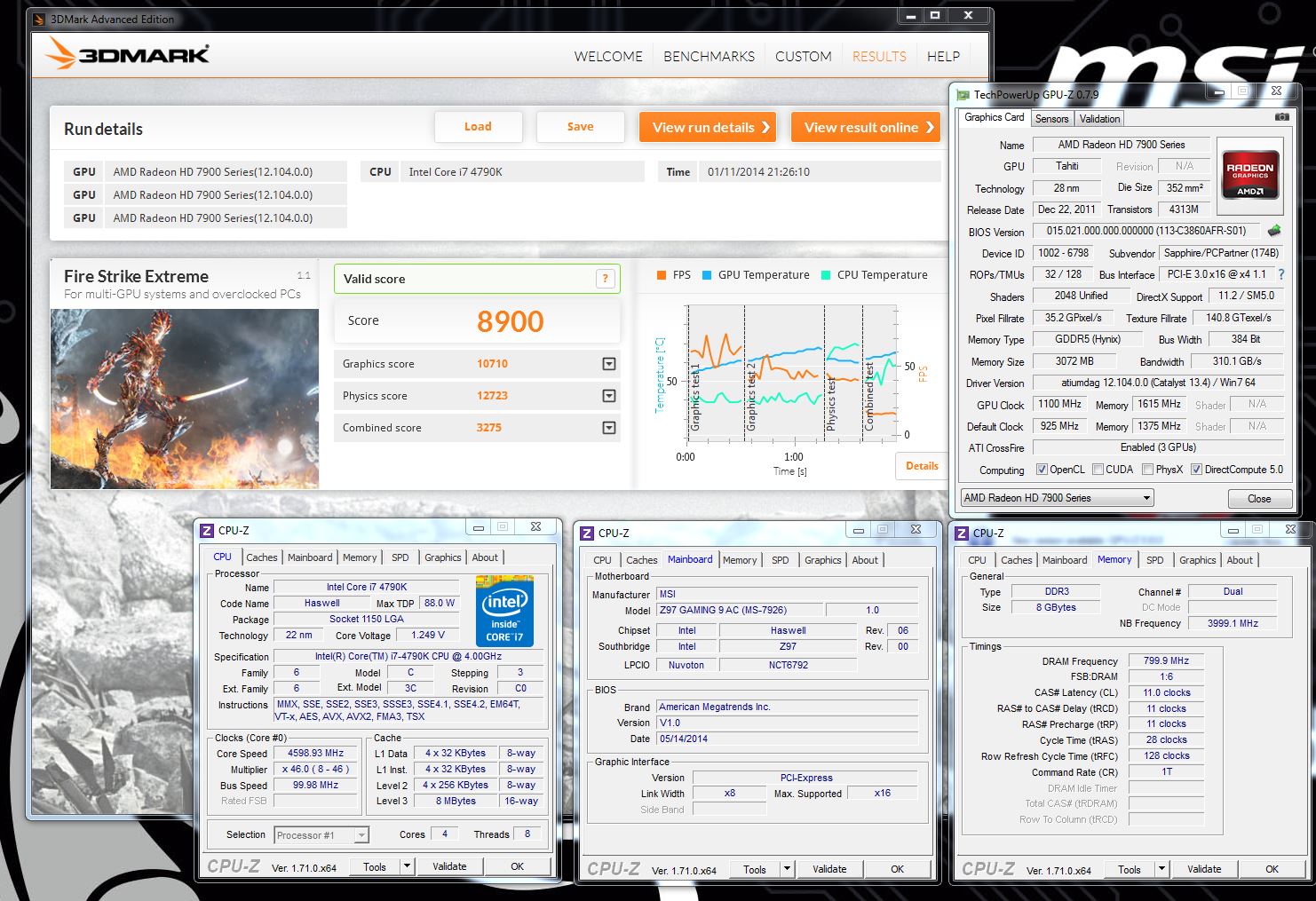This screenshot has width=1316, height=901.
Task: Click the RESULTS tab in 3DMark
Action: [x=879, y=56]
